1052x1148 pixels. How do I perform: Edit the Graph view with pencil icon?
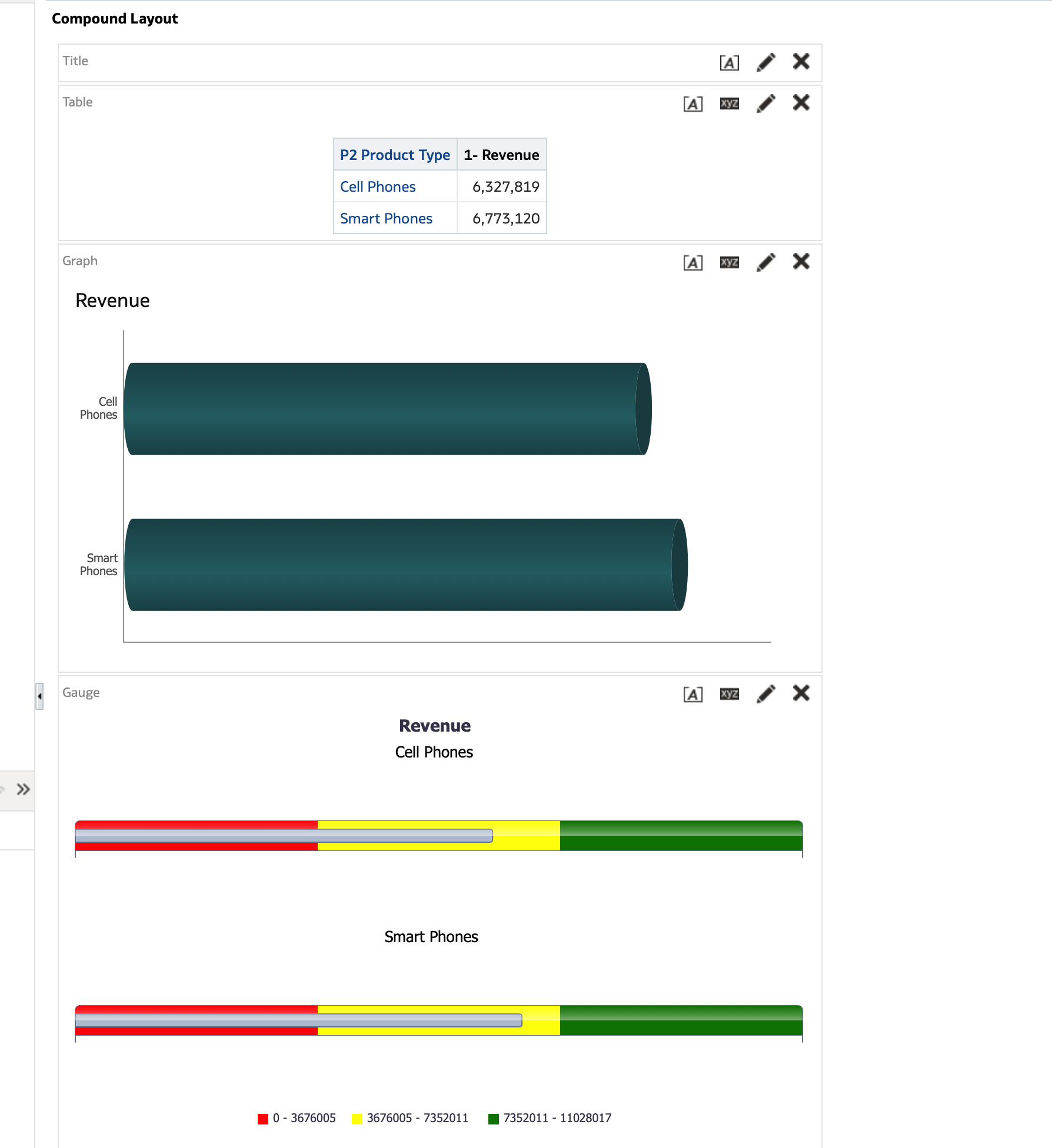pyautogui.click(x=765, y=262)
